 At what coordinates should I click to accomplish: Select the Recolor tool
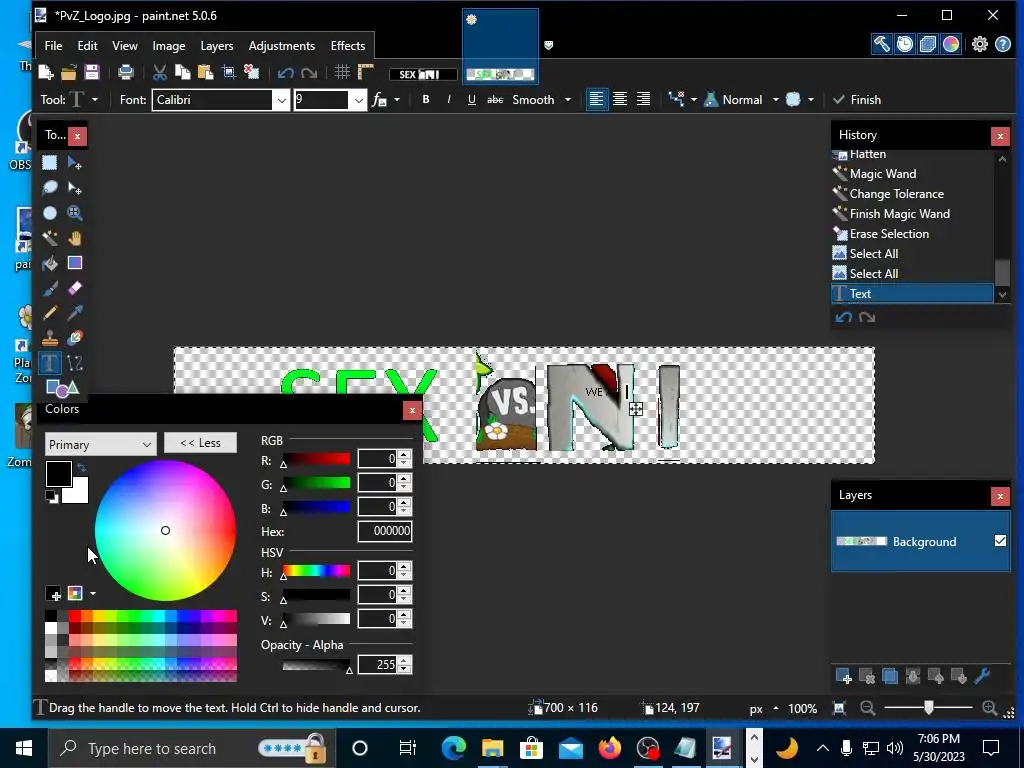tap(74, 338)
